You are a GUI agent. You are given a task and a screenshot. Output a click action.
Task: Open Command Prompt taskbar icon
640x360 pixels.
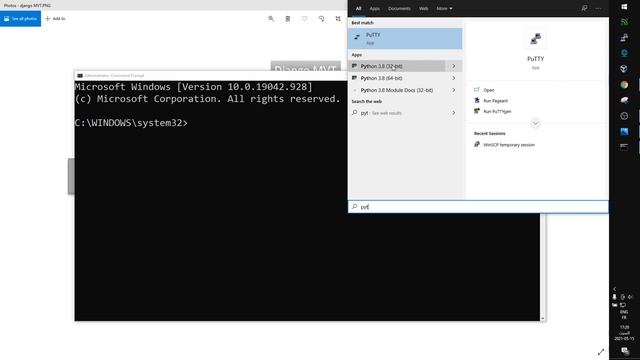tap(624, 147)
